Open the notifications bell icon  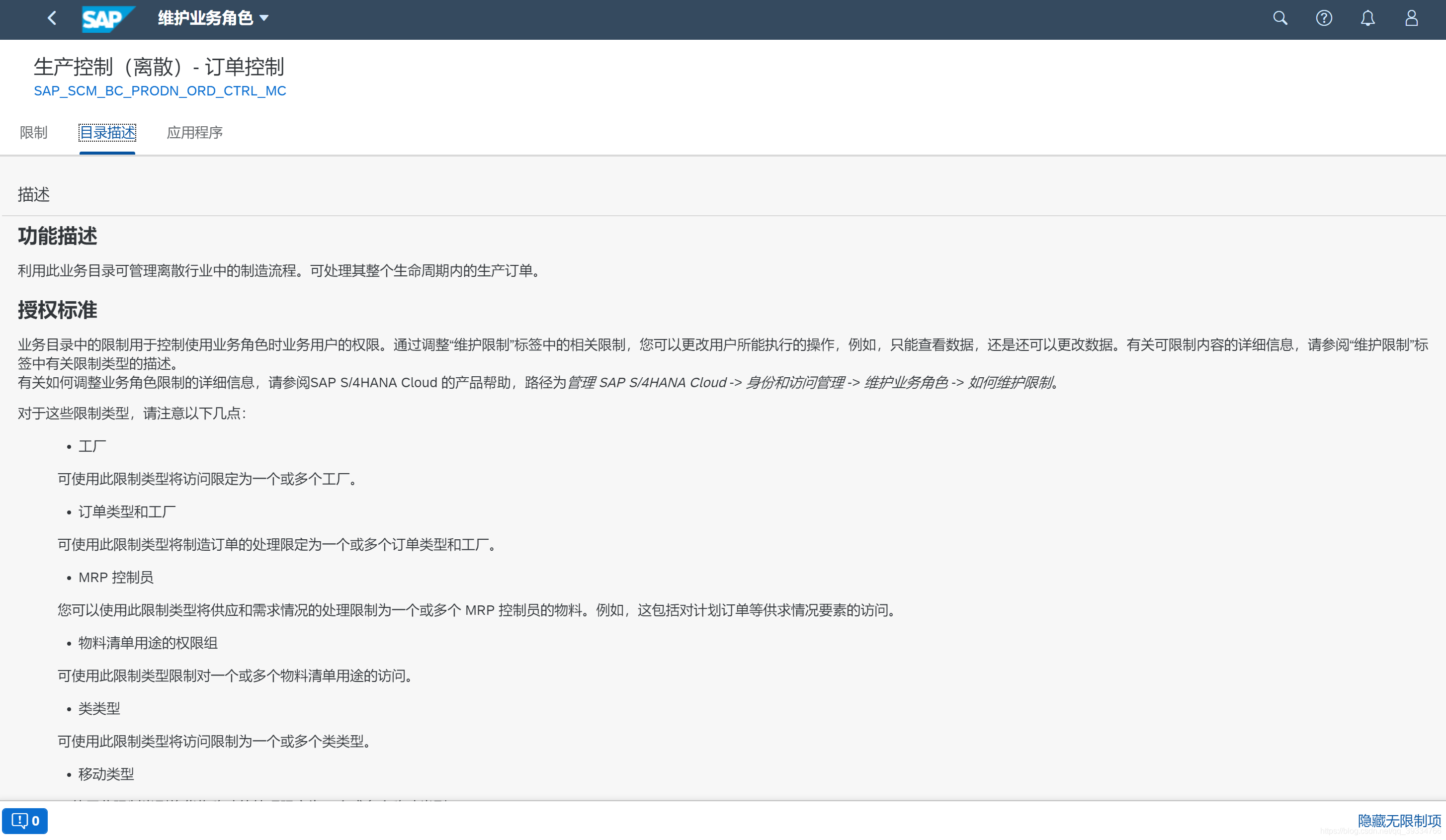[1367, 18]
